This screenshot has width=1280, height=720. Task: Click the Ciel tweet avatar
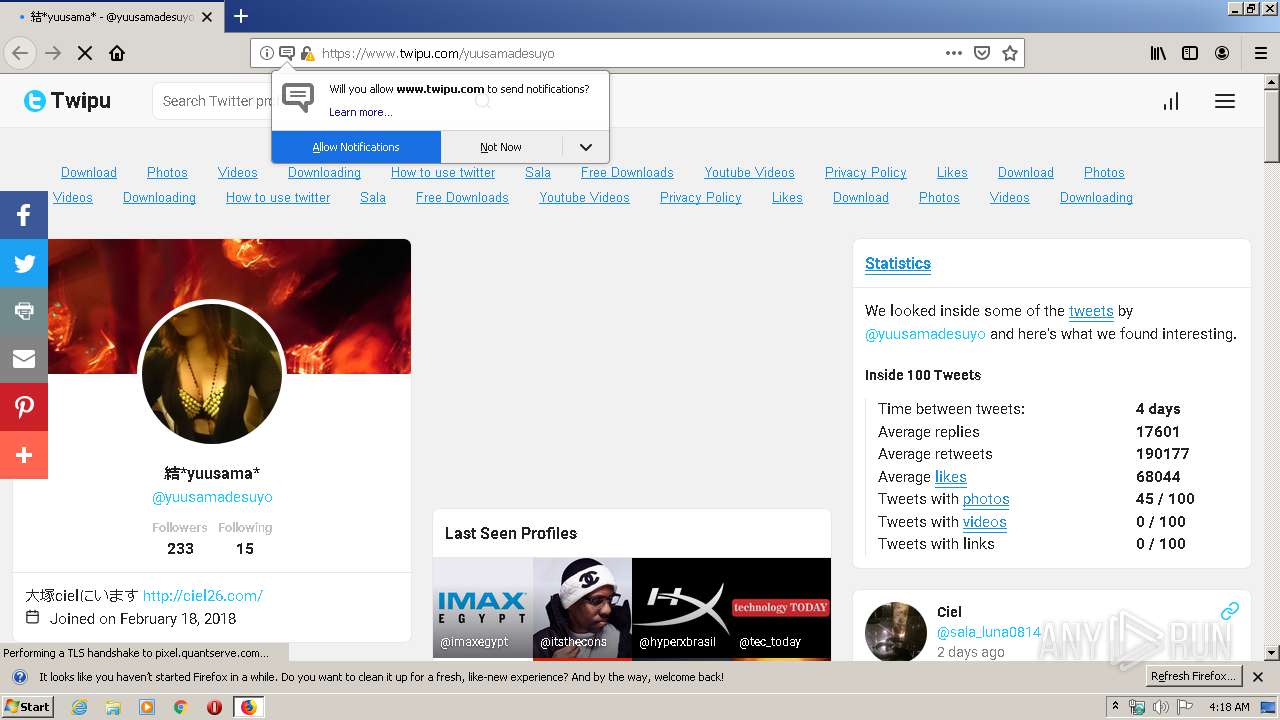(896, 633)
